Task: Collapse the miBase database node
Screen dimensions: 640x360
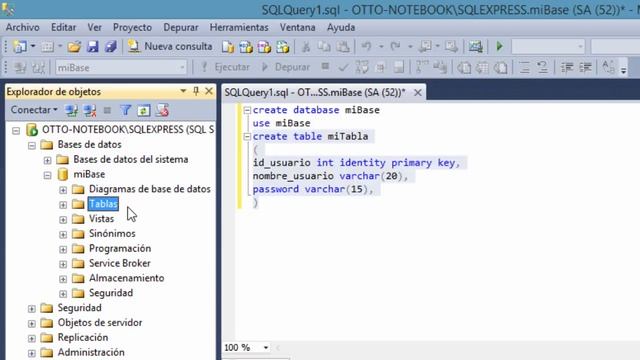Action: (47, 175)
